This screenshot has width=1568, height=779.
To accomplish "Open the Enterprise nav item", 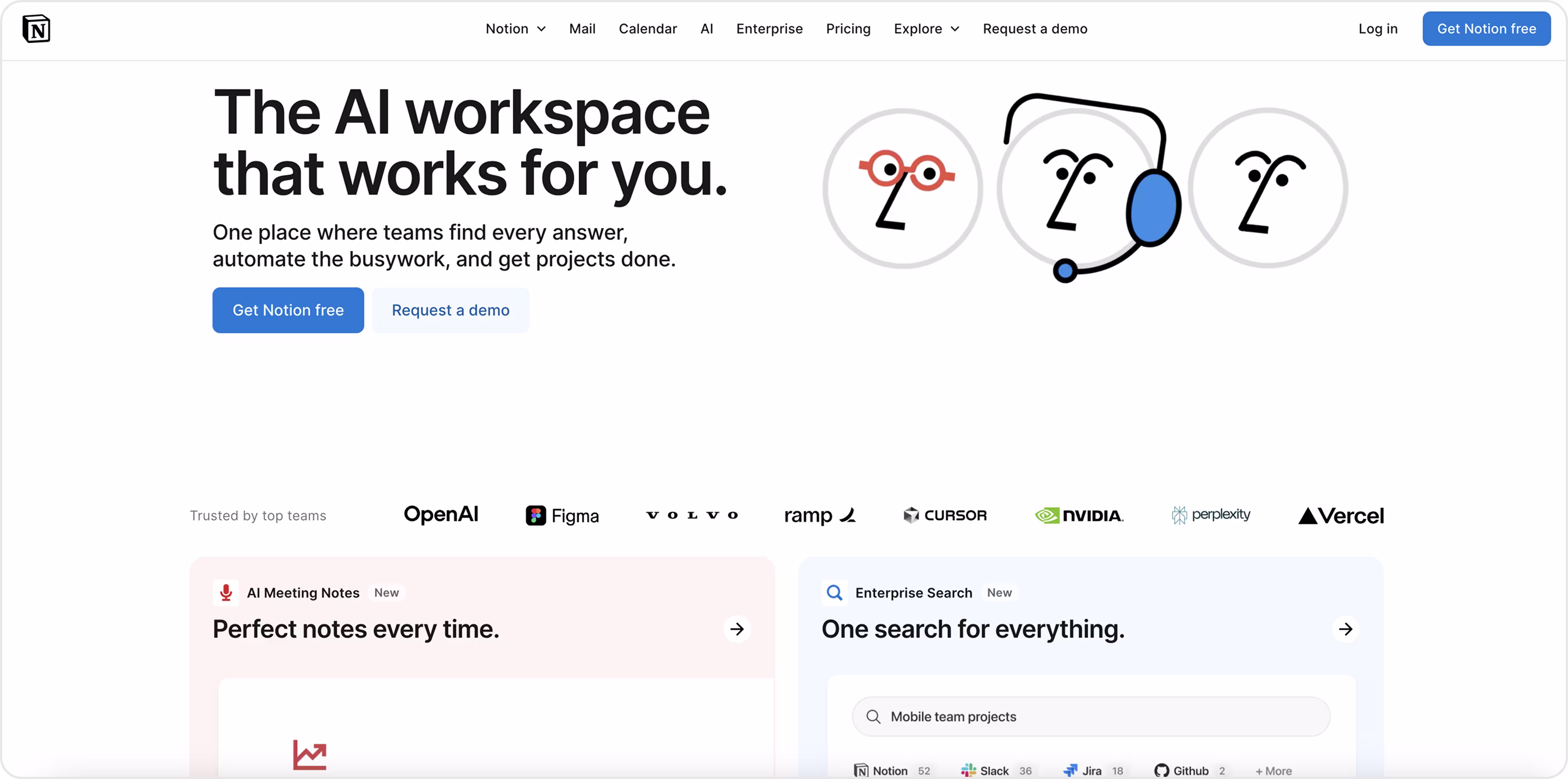I will (x=769, y=29).
